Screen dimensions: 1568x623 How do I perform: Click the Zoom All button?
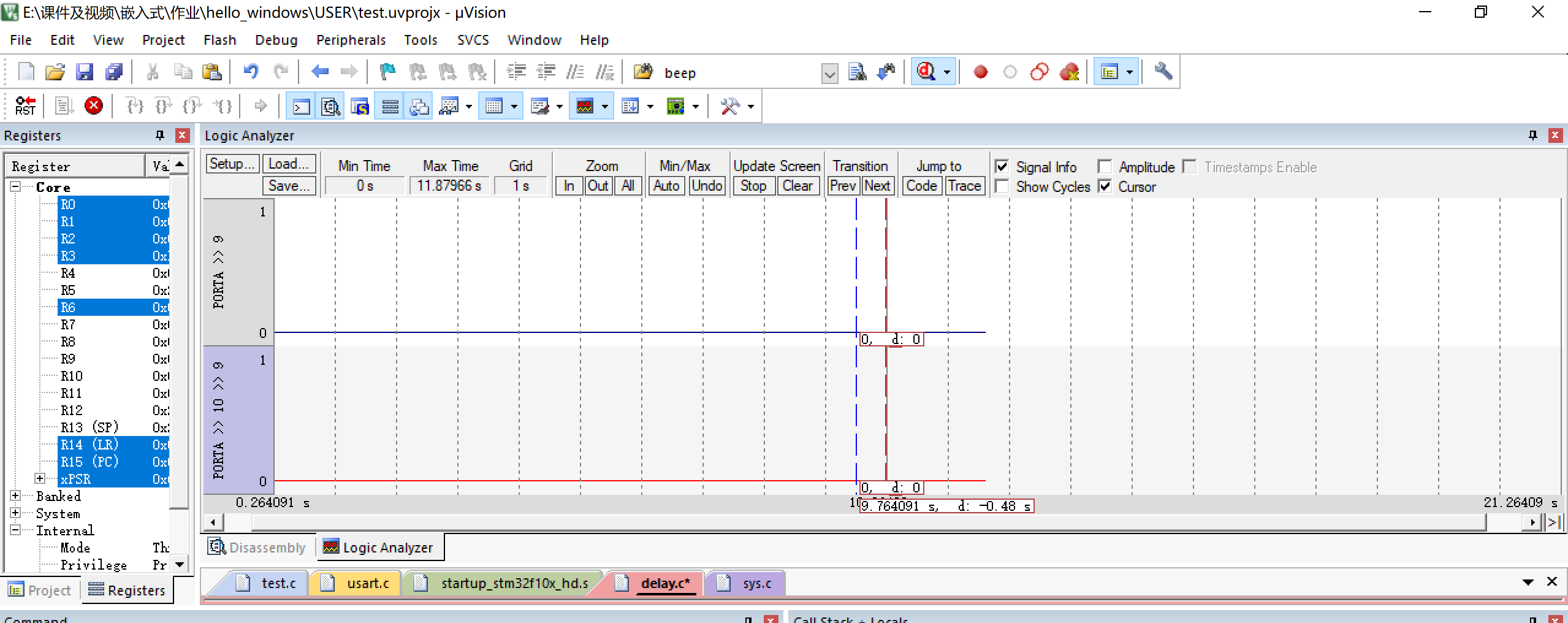(x=628, y=186)
